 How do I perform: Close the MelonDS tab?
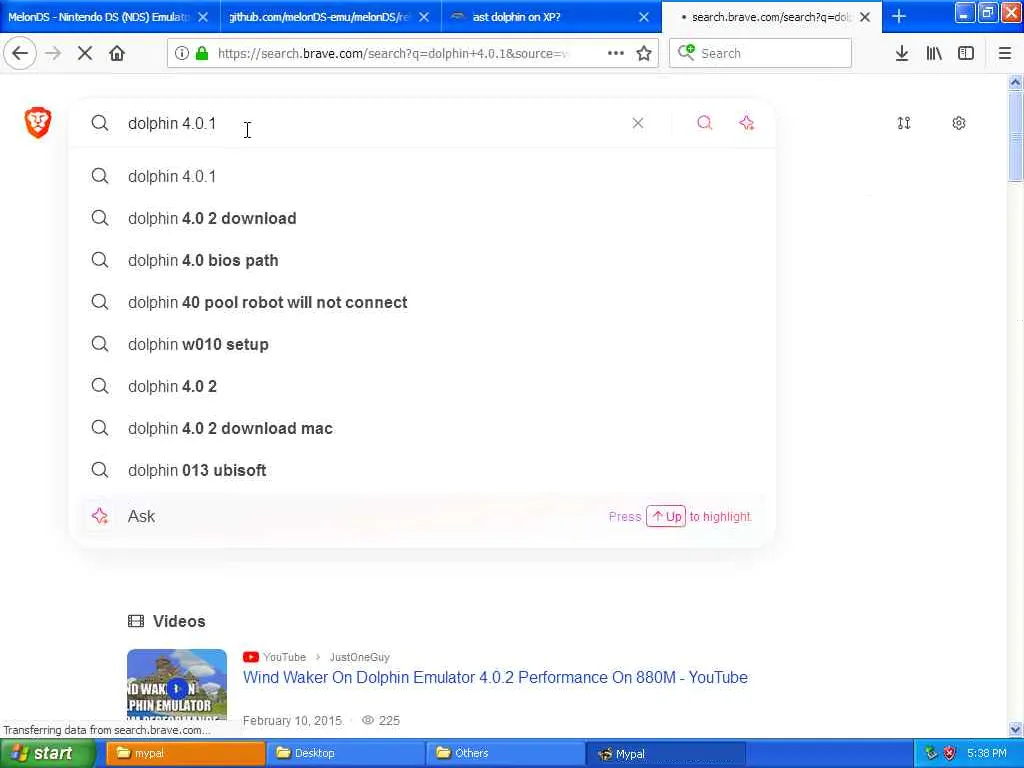tap(203, 17)
